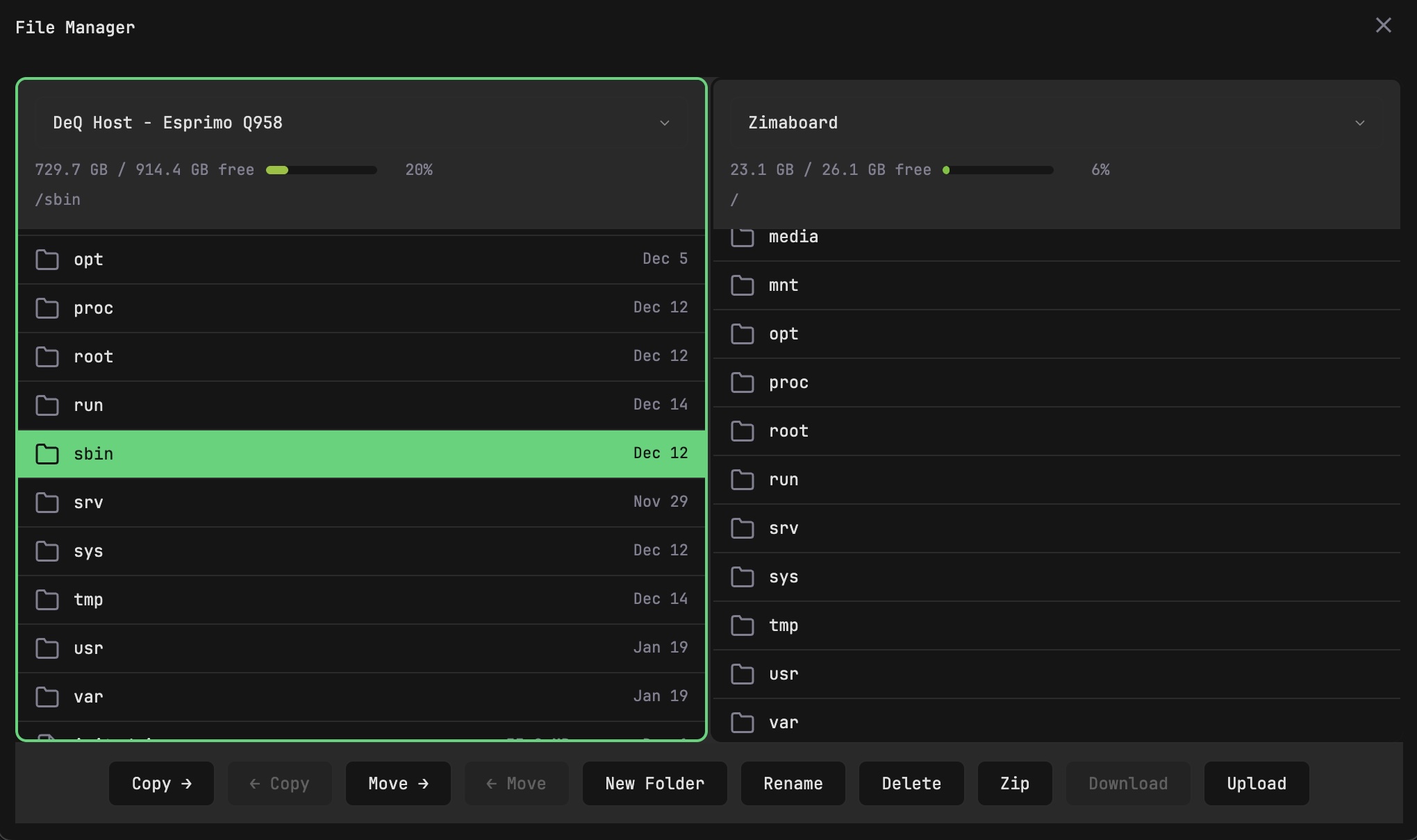Open the Zimaboard device dropdown
The image size is (1417, 840).
1360,123
